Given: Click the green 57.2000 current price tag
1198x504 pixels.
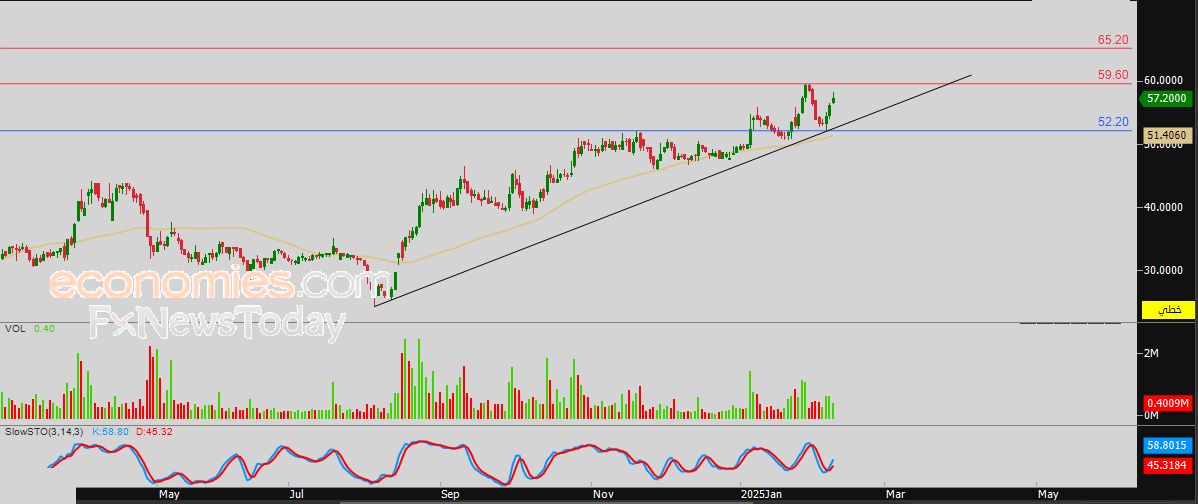Looking at the screenshot, I should point(1165,99).
